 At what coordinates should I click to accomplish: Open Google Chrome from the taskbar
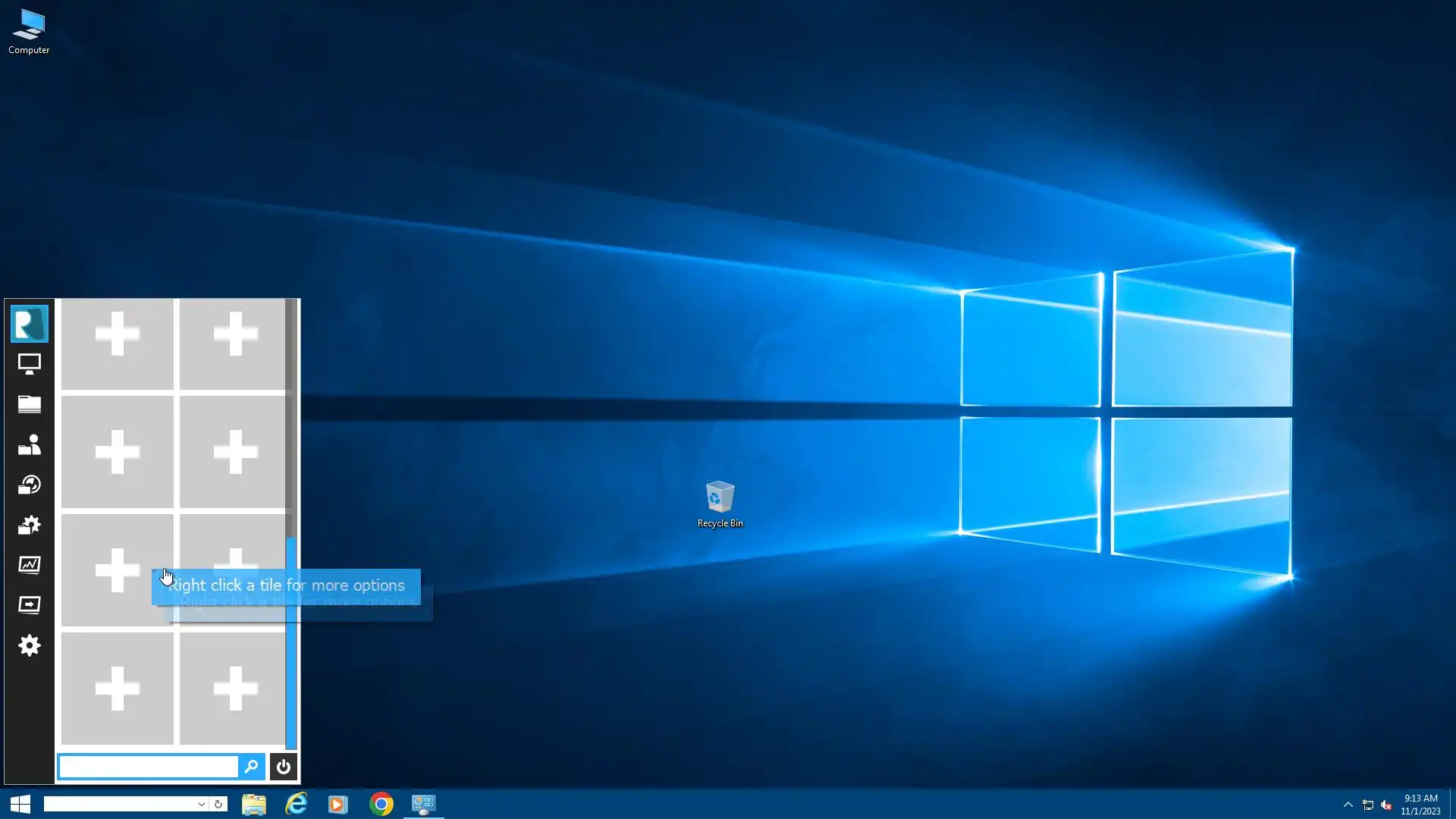click(x=381, y=805)
